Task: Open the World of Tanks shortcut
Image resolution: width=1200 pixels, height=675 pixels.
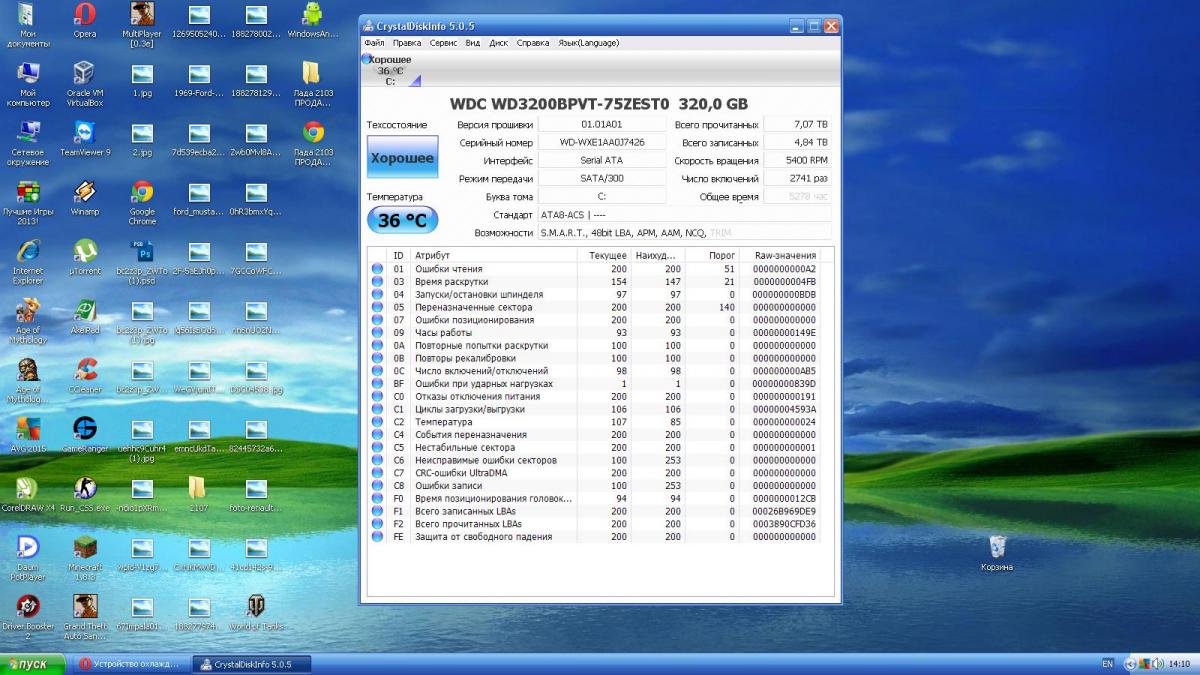Action: coord(256,607)
